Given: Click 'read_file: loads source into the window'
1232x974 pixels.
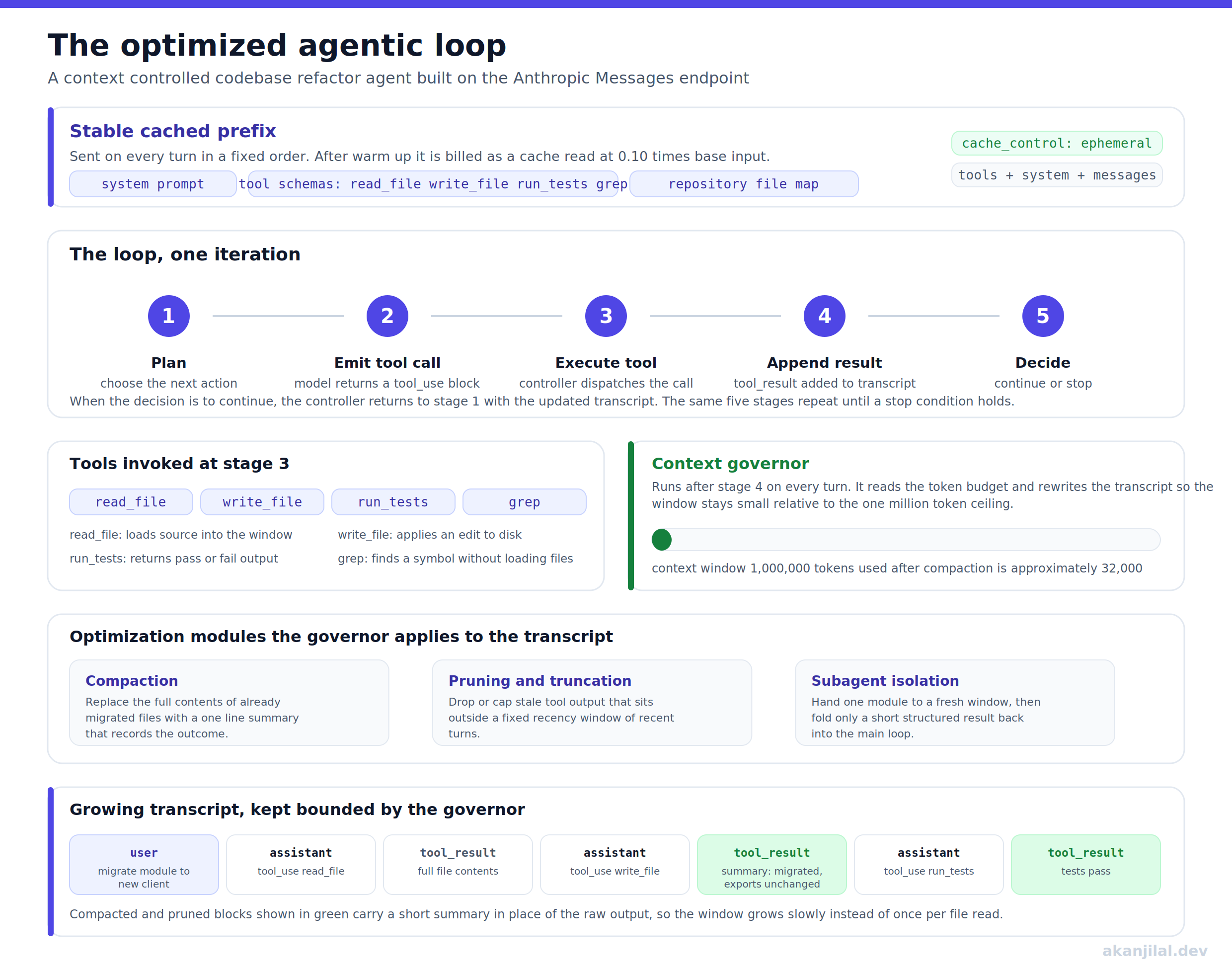Looking at the screenshot, I should [x=181, y=534].
